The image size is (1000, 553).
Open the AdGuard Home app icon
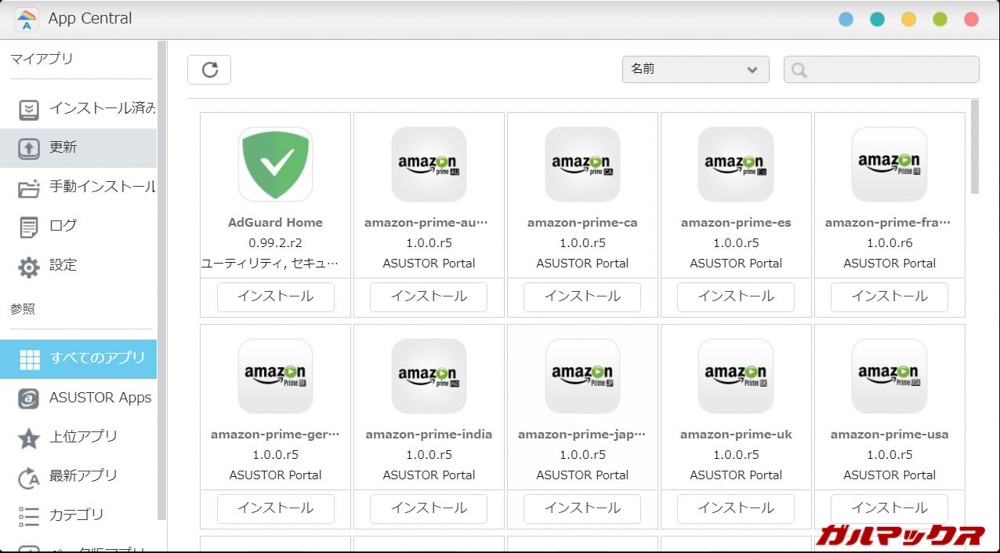(x=275, y=164)
